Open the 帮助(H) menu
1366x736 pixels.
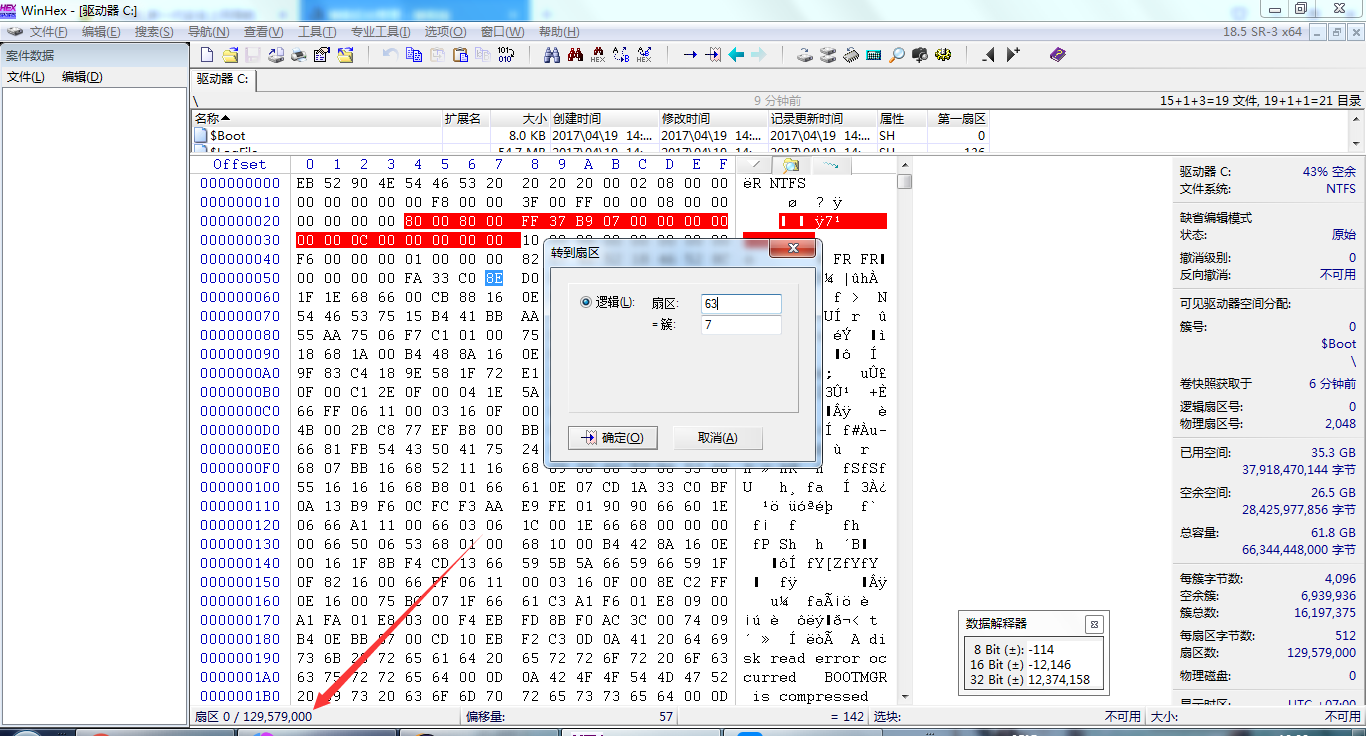pyautogui.click(x=559, y=32)
